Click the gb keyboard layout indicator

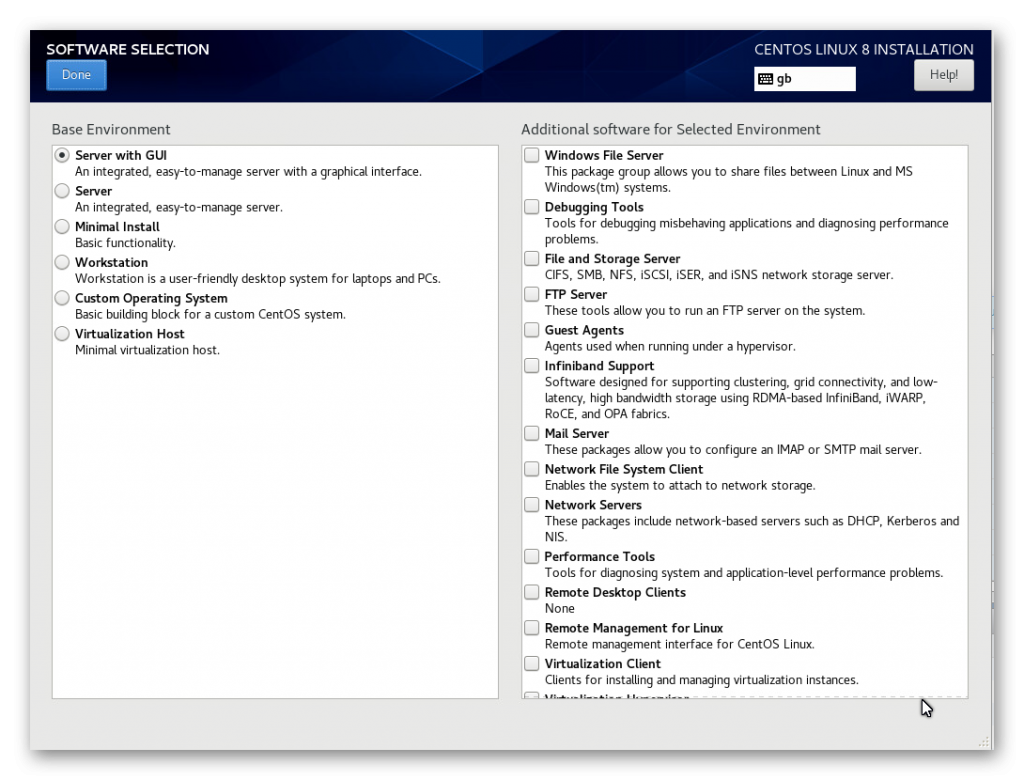tap(805, 79)
